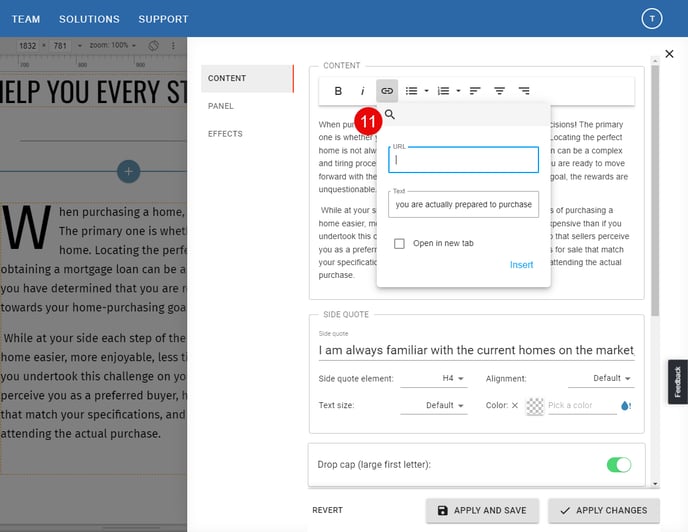This screenshot has height=532, width=688.
Task: Open the user avatar T icon
Action: coord(652,18)
